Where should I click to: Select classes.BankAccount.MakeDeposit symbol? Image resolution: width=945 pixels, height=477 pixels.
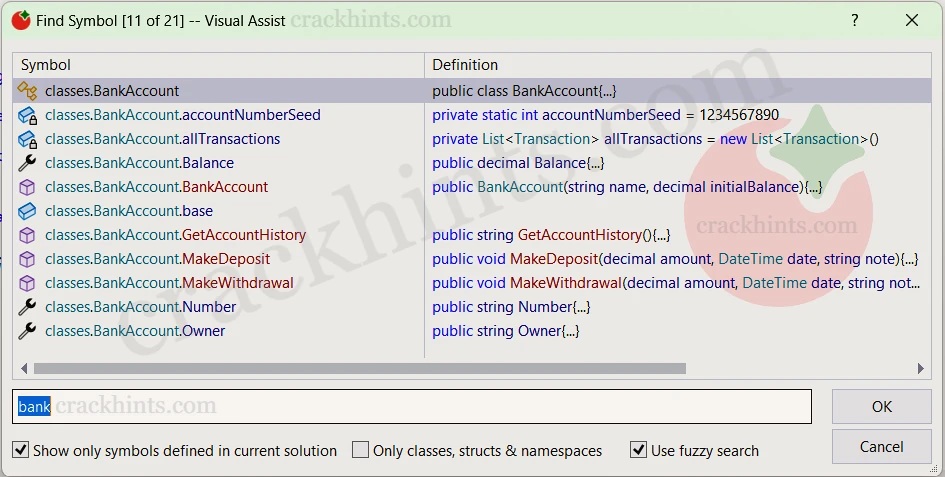157,259
